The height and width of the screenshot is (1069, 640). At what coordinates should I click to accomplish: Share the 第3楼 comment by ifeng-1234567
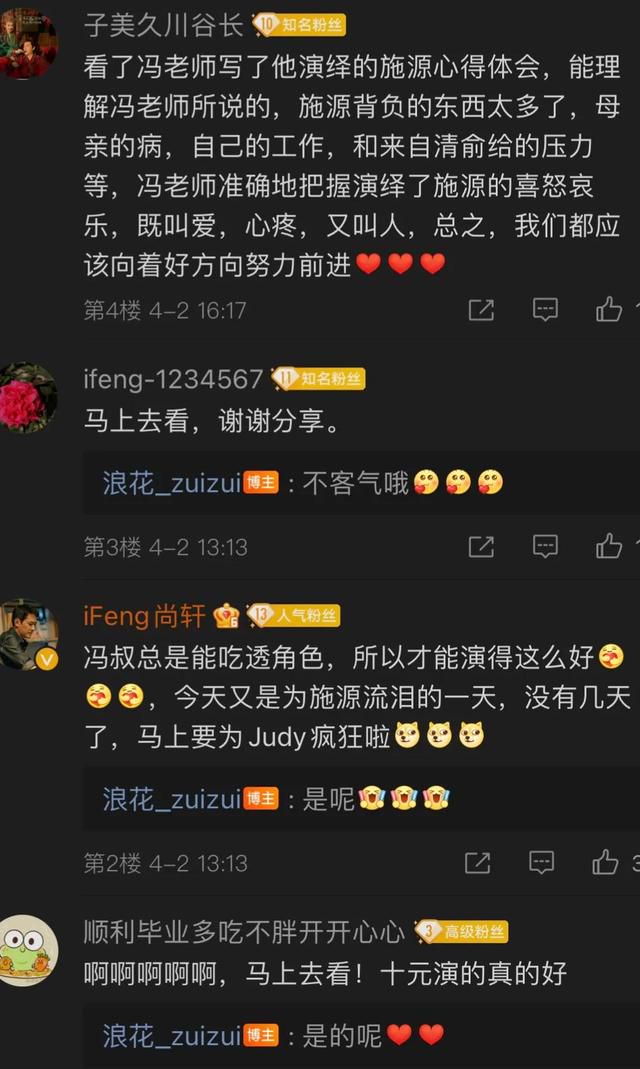[x=481, y=547]
